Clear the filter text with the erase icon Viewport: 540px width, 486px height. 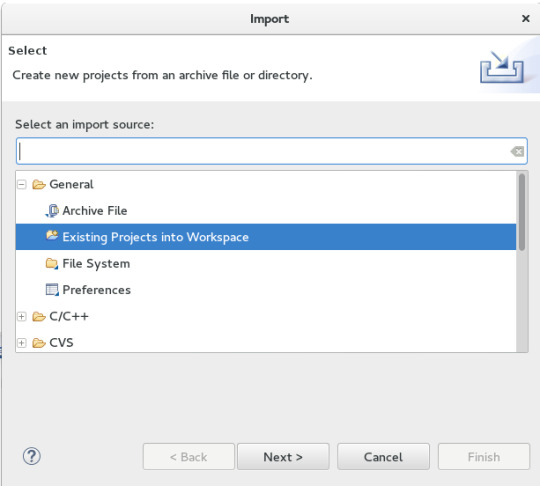(517, 151)
